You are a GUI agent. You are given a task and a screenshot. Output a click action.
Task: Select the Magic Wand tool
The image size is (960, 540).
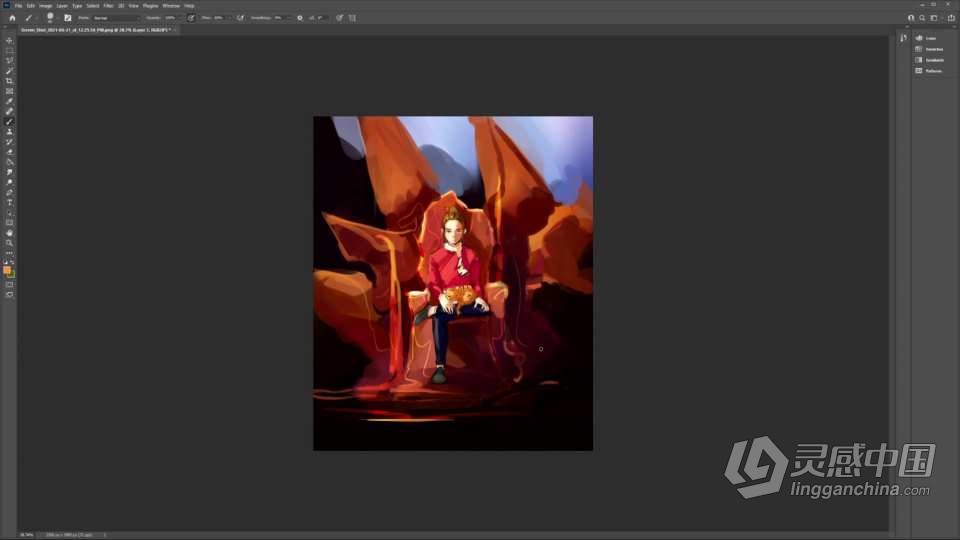[9, 71]
